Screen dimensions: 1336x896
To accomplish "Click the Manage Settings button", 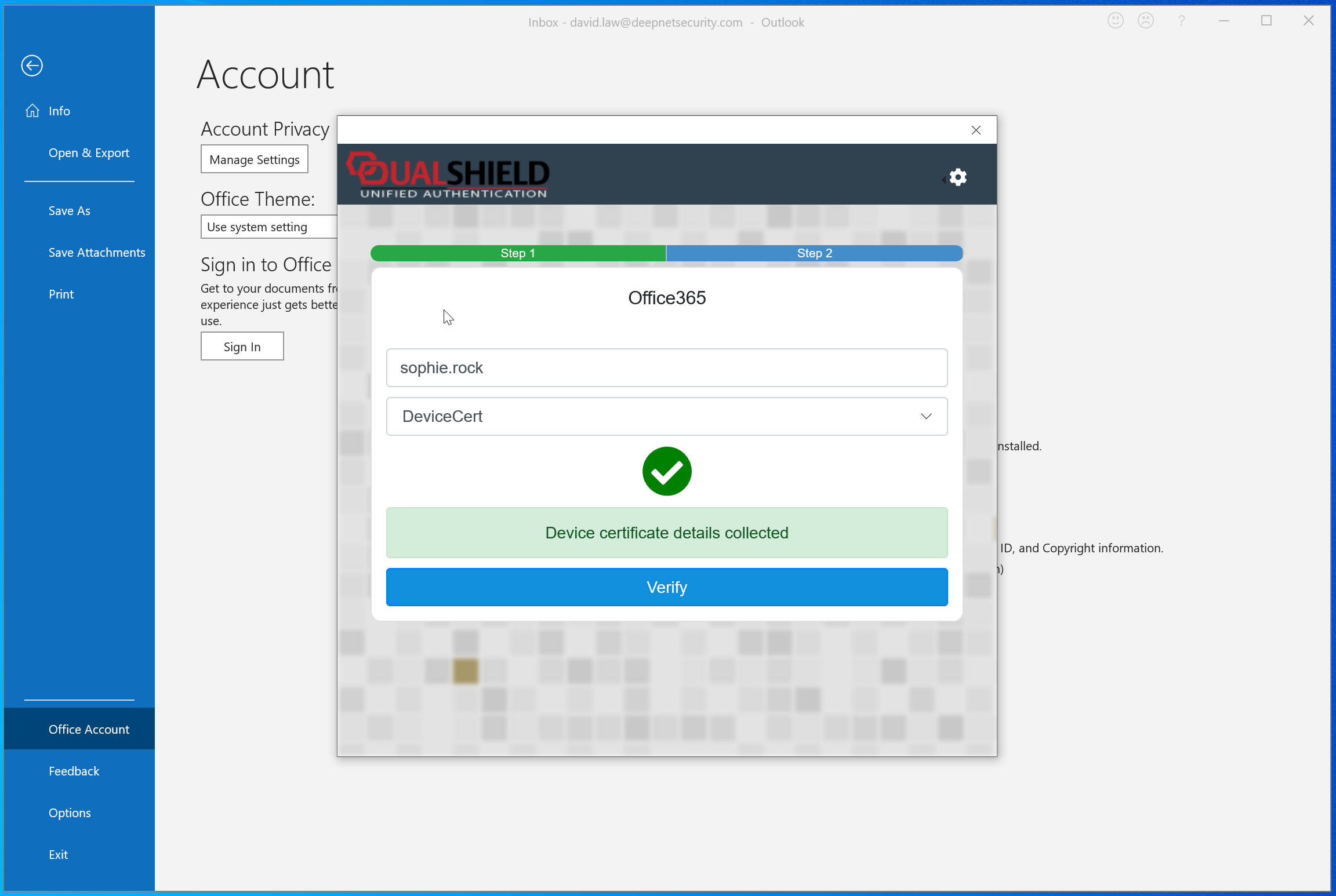I will click(x=254, y=159).
